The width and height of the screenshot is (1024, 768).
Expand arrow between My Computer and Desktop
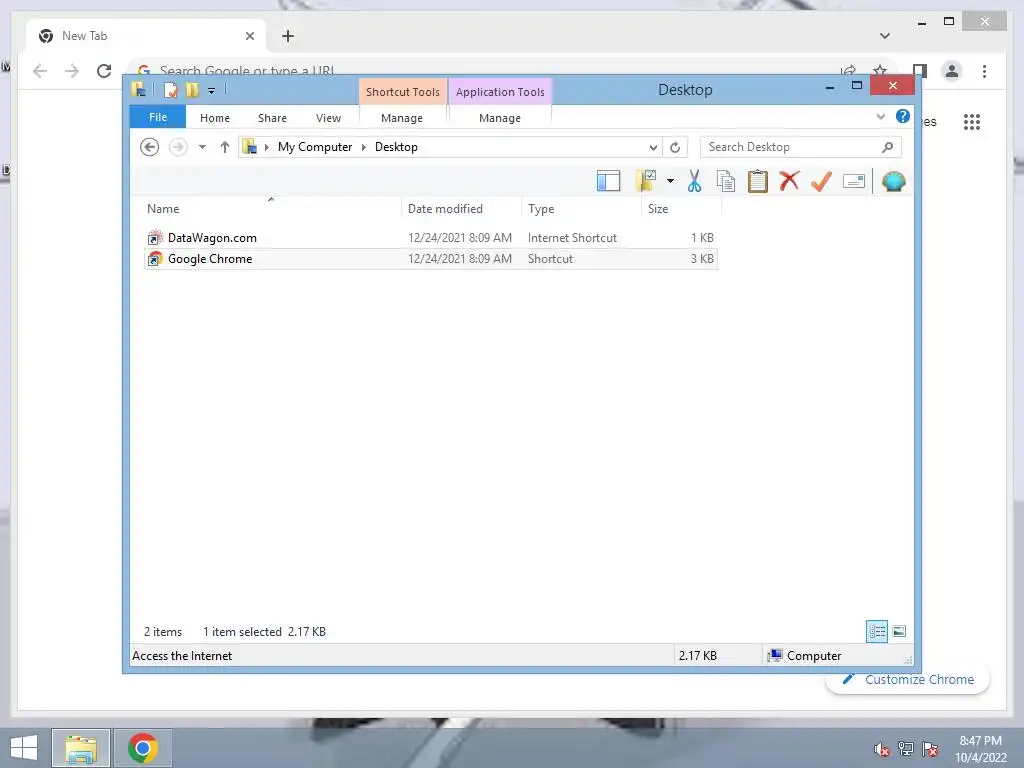(364, 148)
